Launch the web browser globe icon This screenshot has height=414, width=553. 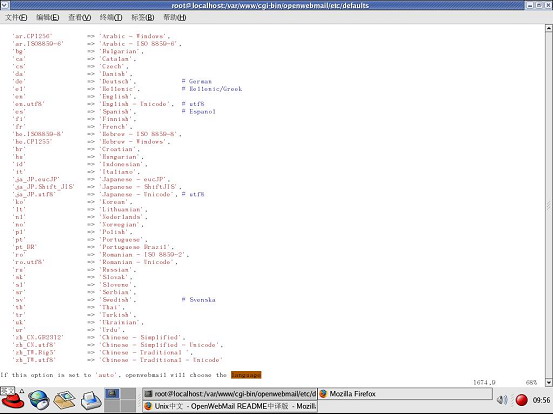tap(39, 400)
